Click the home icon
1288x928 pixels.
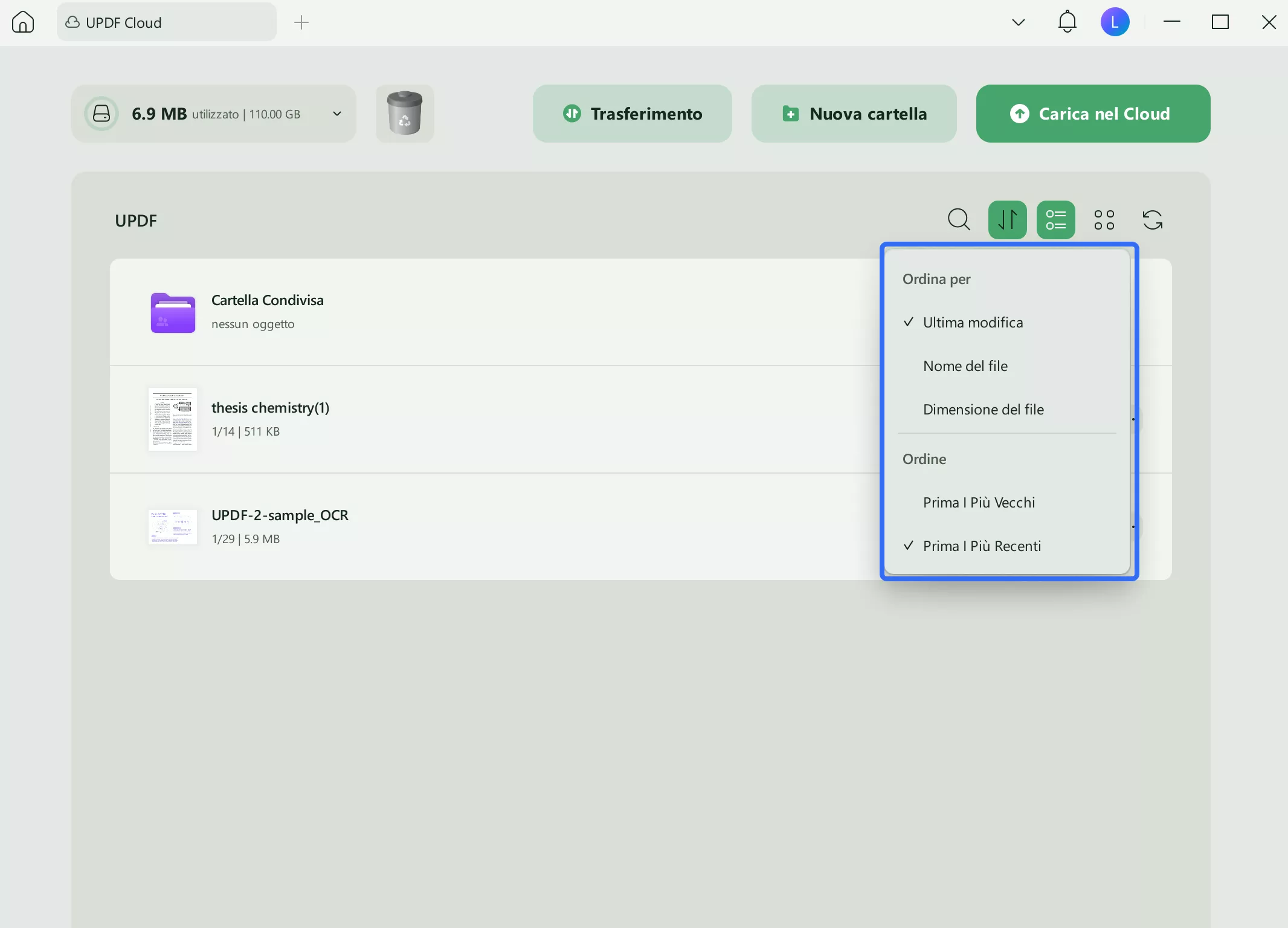click(x=23, y=22)
